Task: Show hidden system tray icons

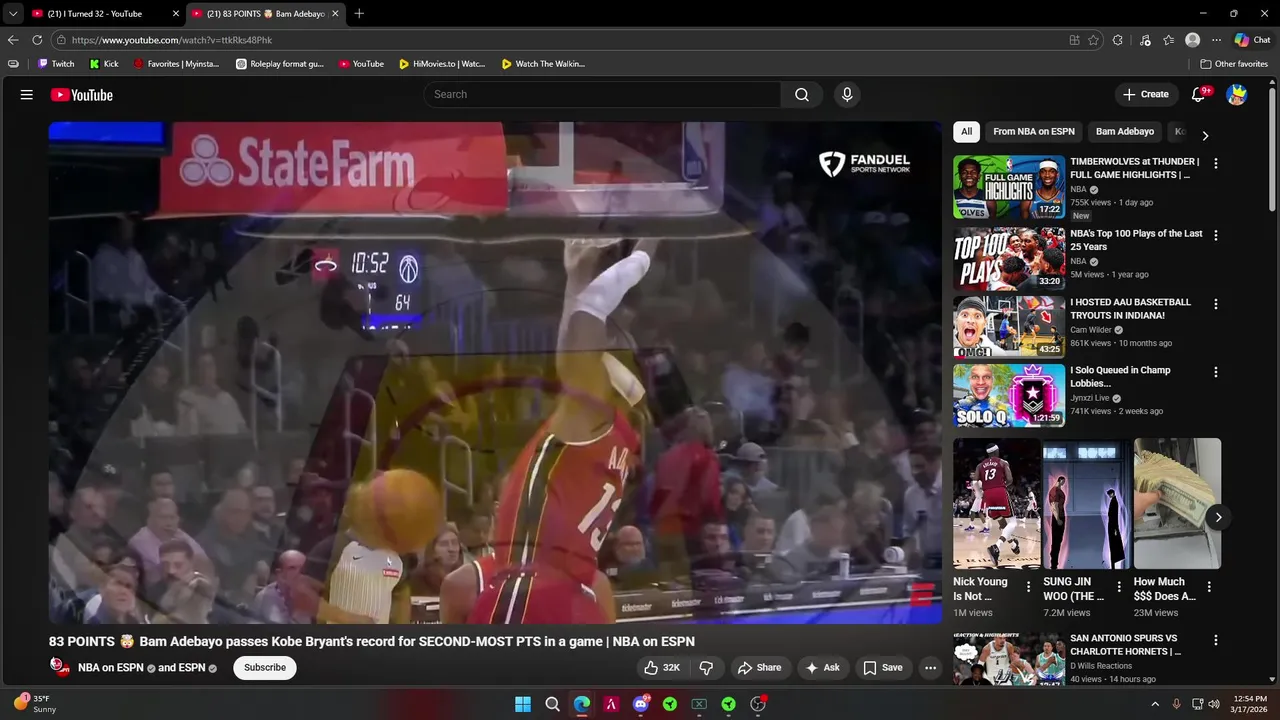Action: (x=1154, y=704)
